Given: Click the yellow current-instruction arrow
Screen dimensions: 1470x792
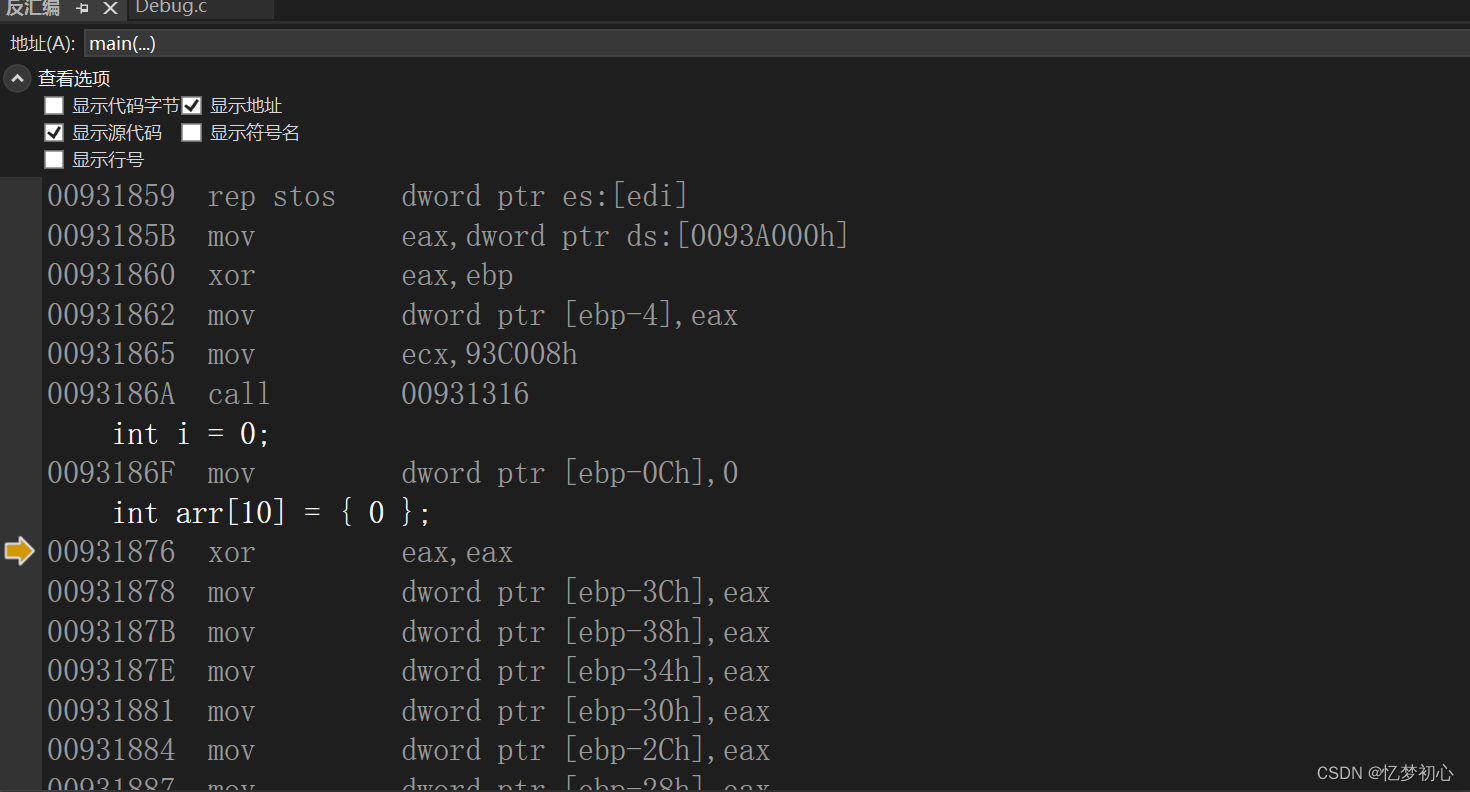Looking at the screenshot, I should (x=20, y=551).
